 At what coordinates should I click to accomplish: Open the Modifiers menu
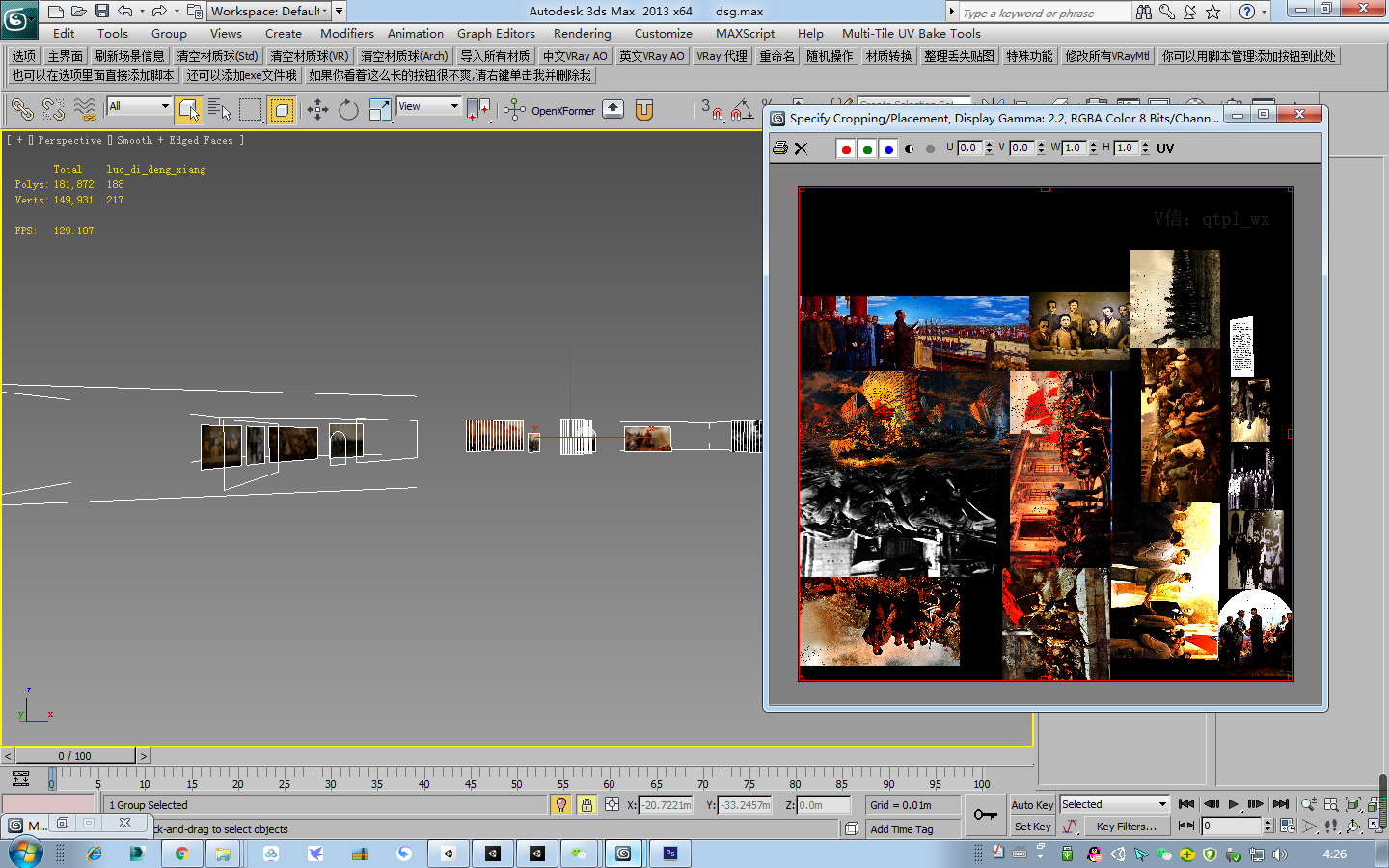[x=347, y=33]
